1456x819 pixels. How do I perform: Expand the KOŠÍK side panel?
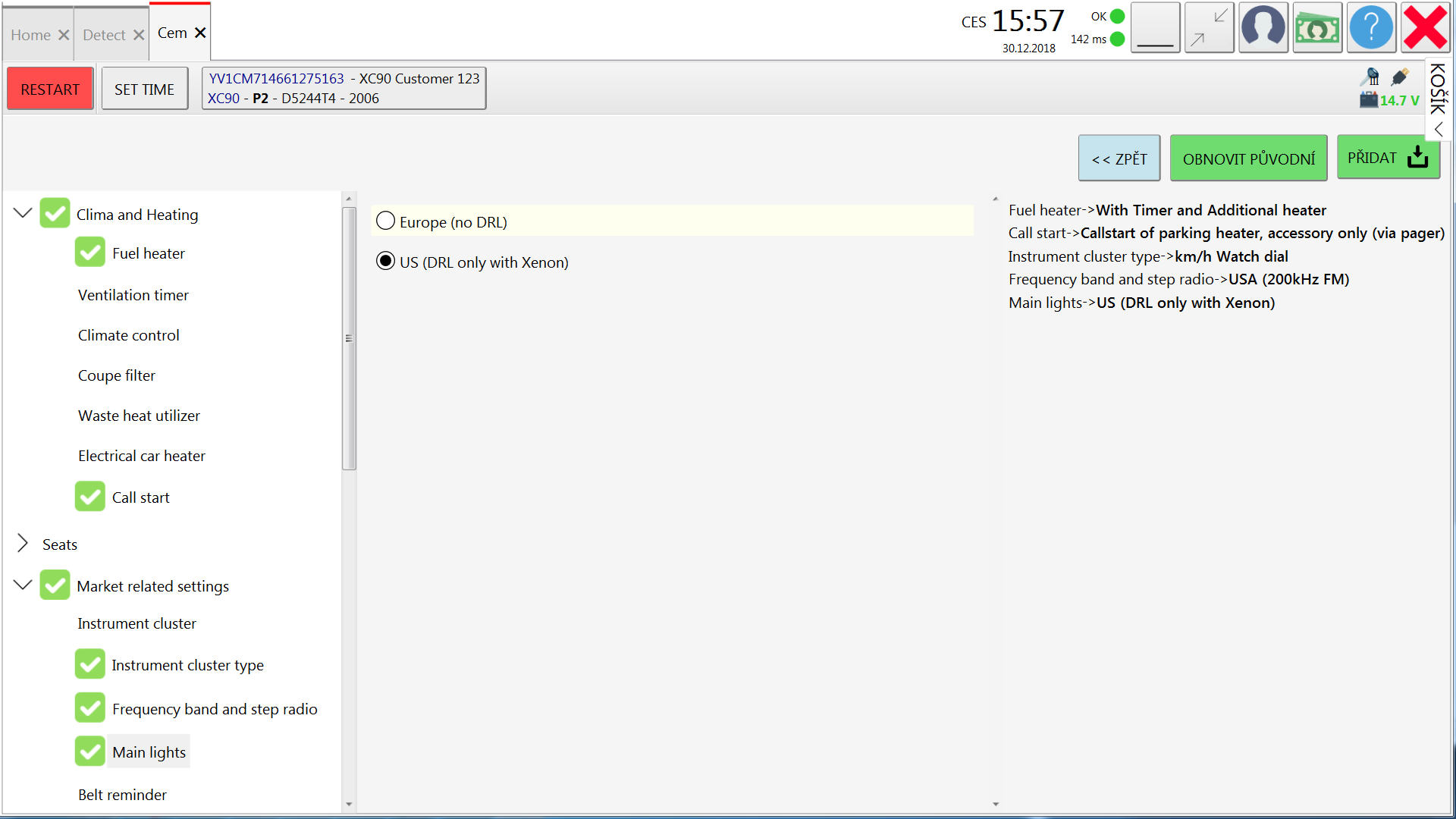1438,130
